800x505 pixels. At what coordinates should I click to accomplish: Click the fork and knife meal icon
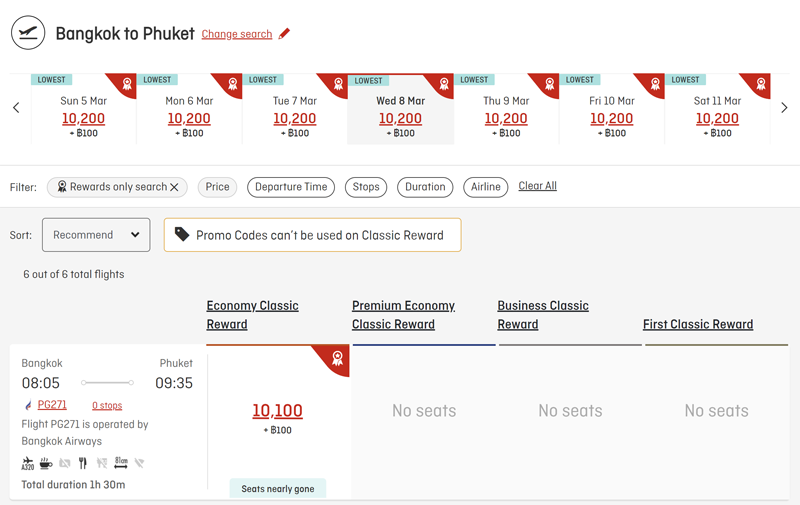[x=83, y=463]
